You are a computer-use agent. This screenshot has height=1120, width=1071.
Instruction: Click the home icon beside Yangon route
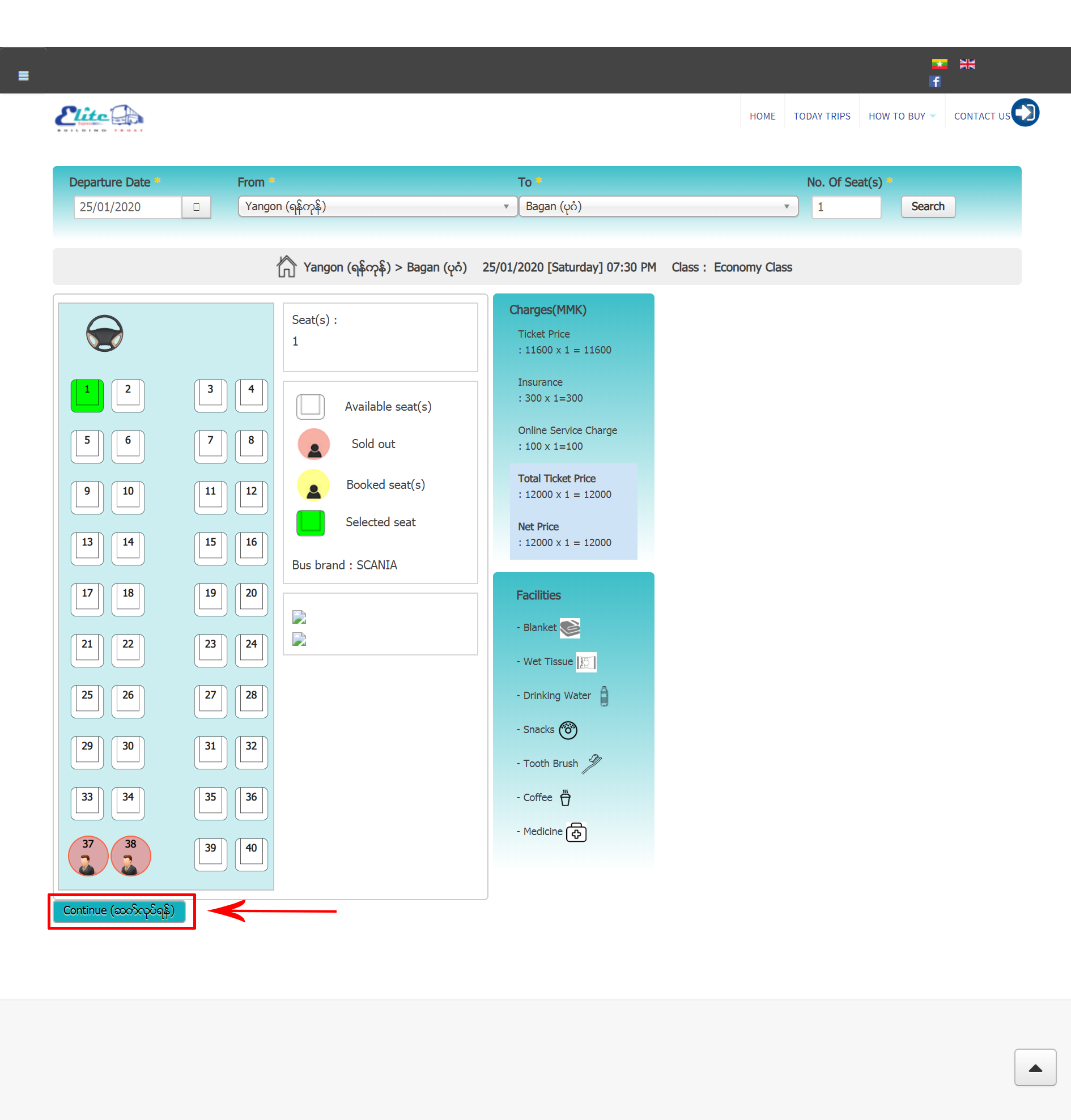(x=286, y=267)
